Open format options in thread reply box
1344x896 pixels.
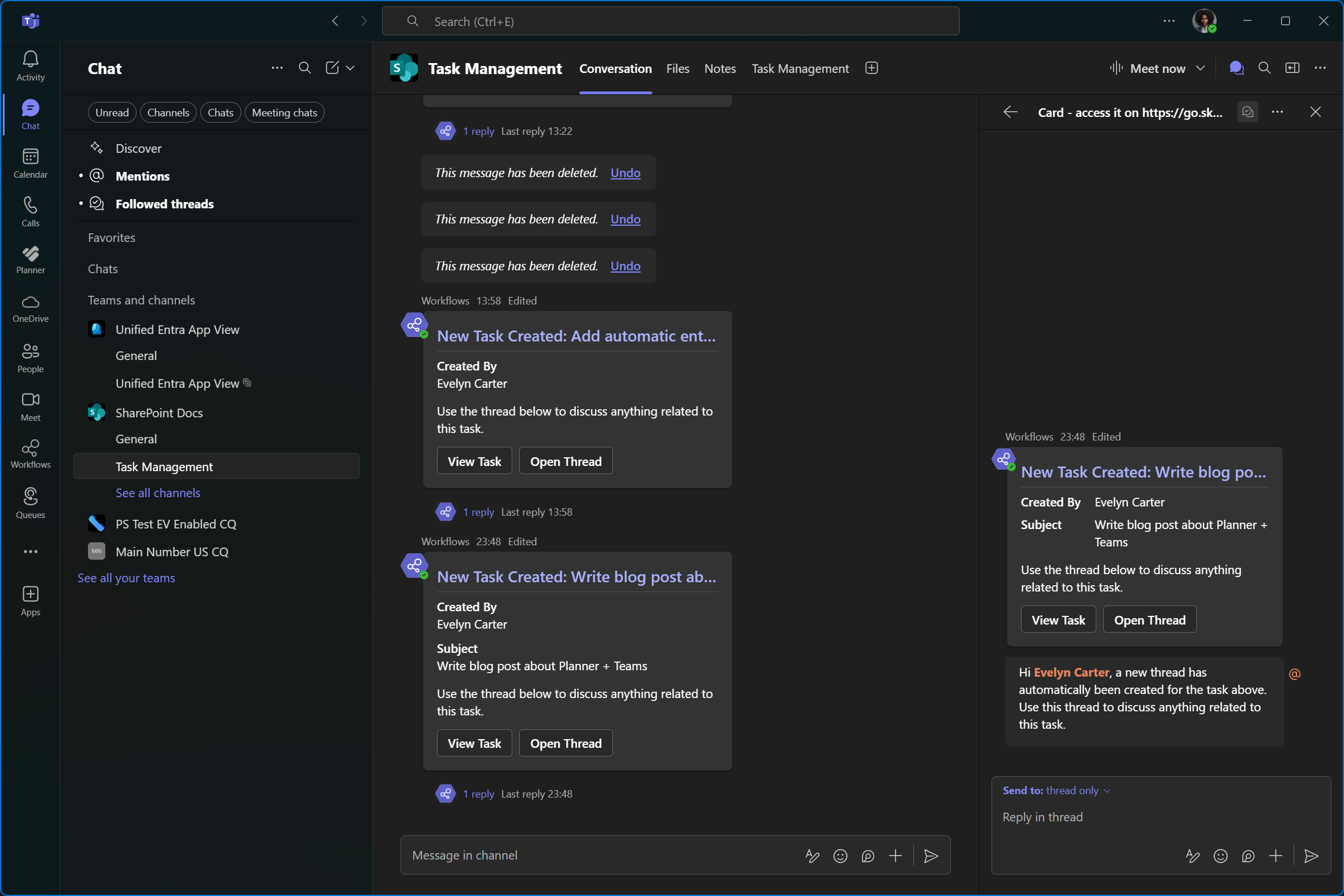(1192, 856)
